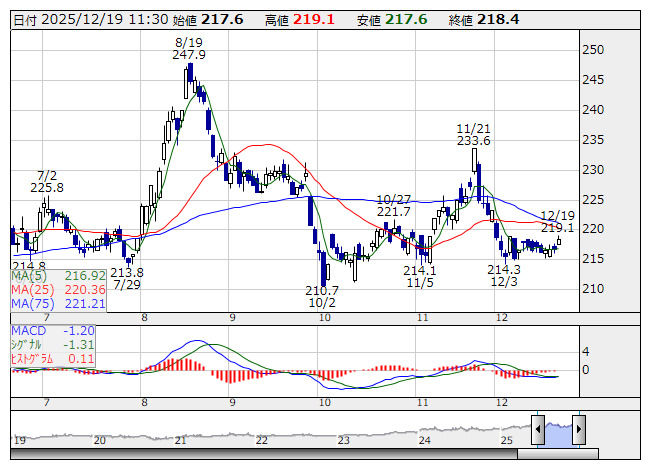Click the right range handle arrow in navigator

pos(579,430)
